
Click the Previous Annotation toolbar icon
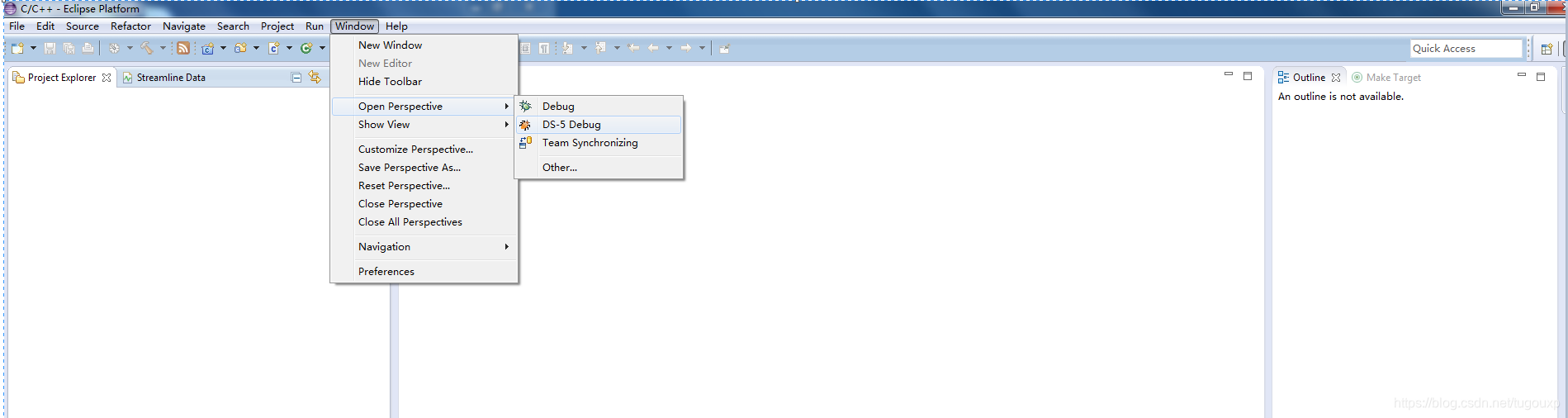tap(601, 48)
